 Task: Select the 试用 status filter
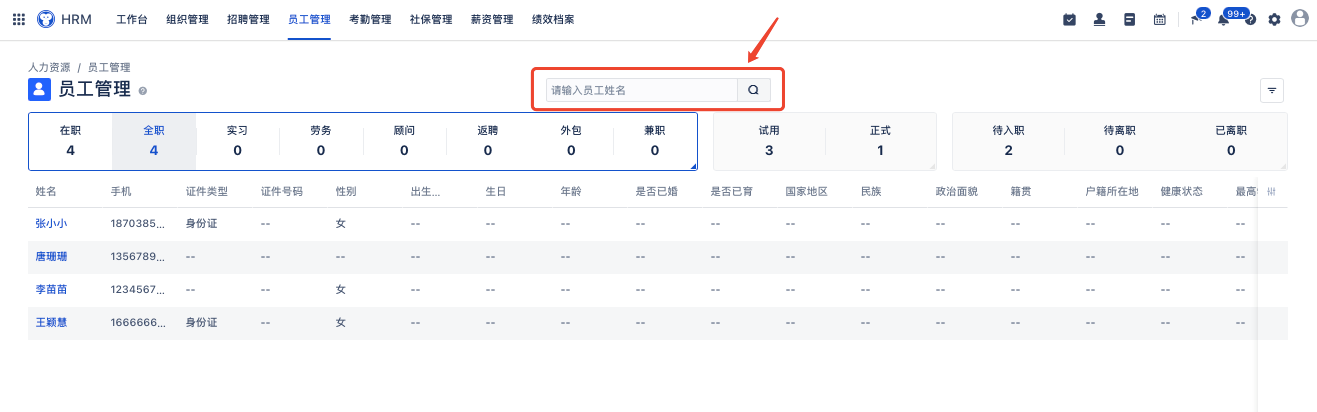769,141
